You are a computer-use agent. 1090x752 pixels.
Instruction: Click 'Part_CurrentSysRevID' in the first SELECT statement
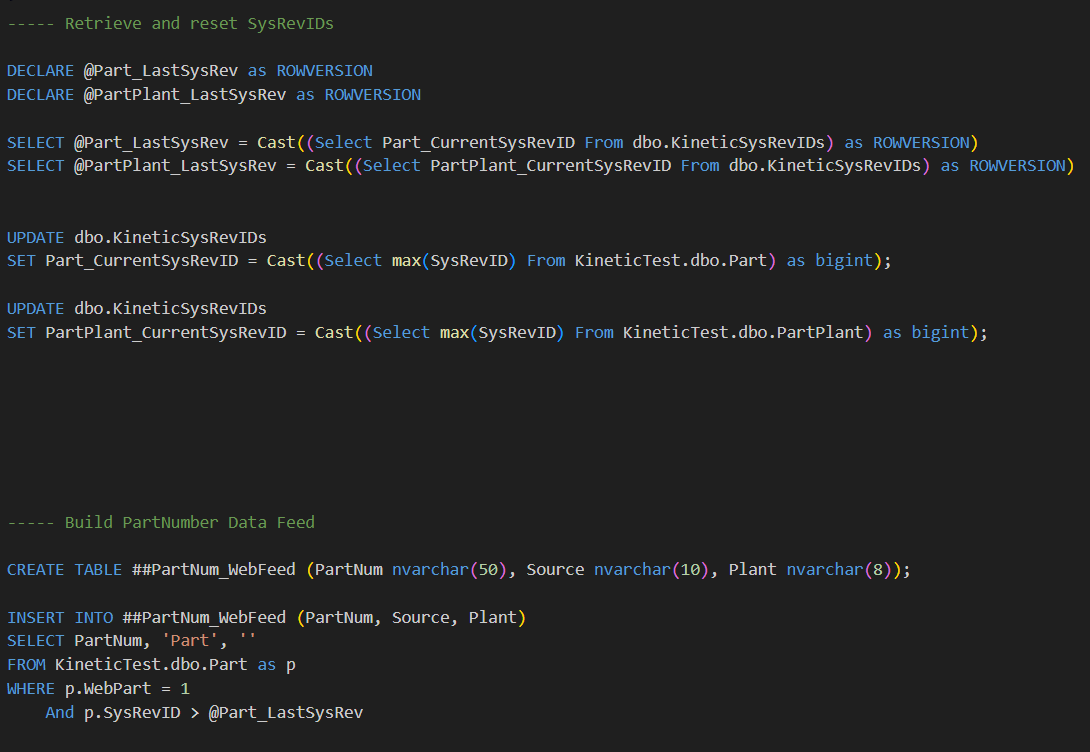[478, 142]
